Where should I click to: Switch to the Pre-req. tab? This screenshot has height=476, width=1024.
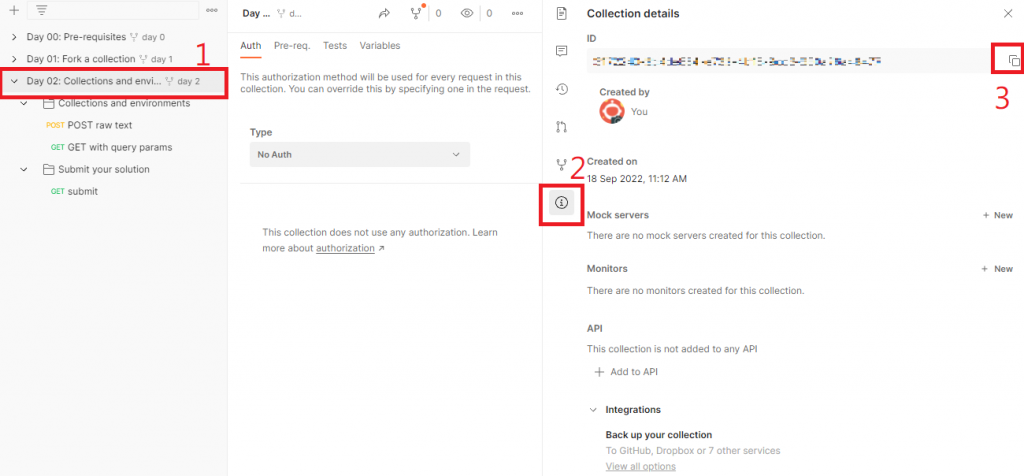click(x=292, y=46)
